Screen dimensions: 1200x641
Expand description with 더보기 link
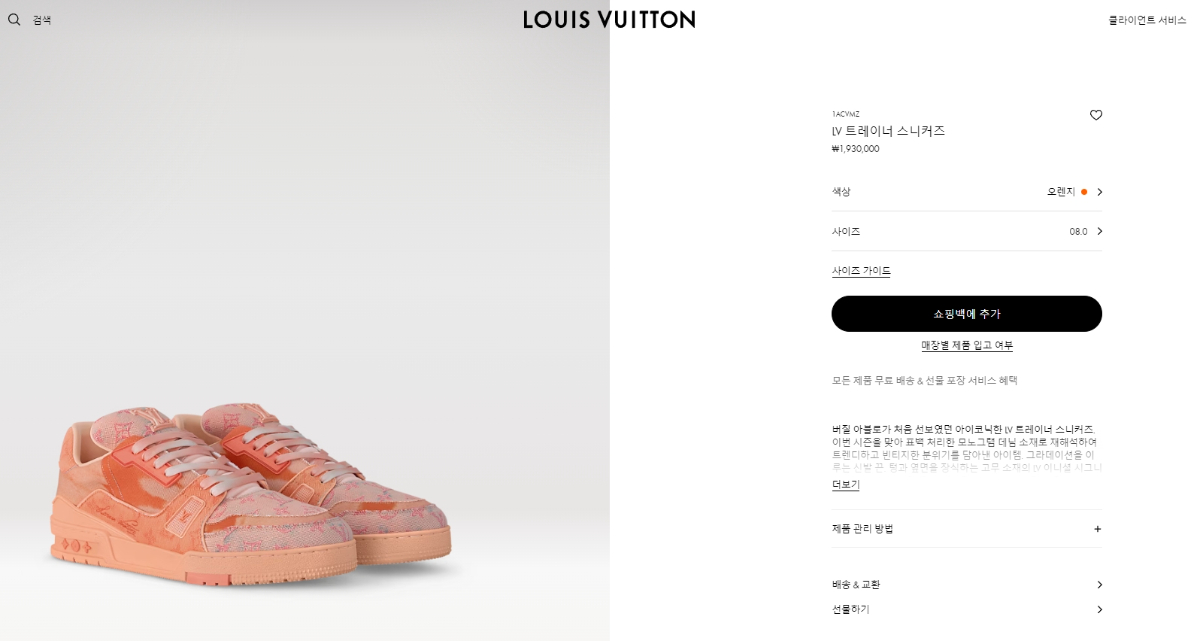pos(846,485)
